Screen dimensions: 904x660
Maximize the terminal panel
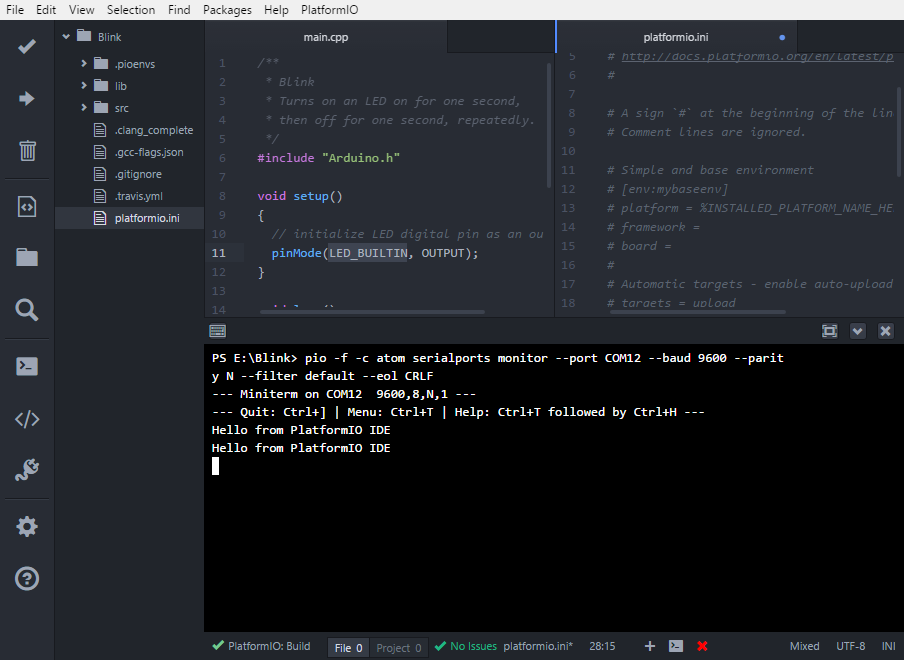click(x=830, y=331)
